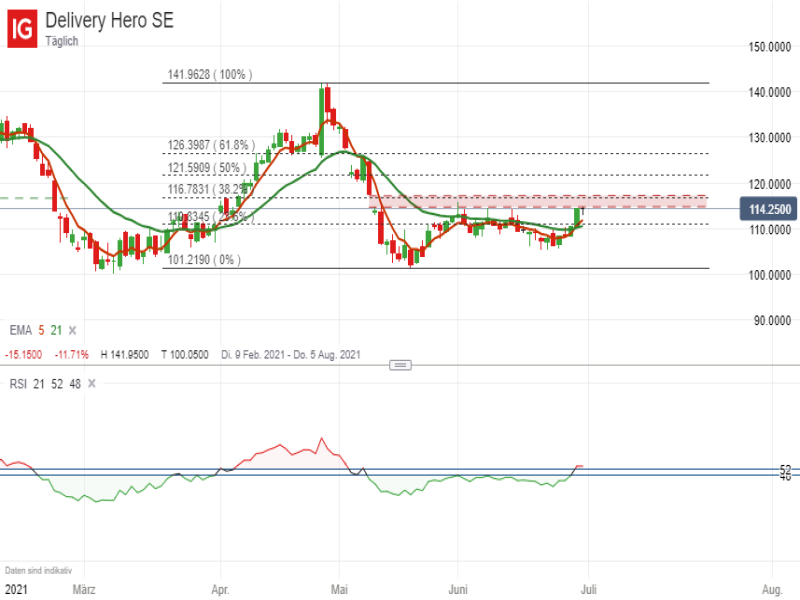Remove the EMA indicator with its X
The height and width of the screenshot is (600, 800).
coord(72,331)
